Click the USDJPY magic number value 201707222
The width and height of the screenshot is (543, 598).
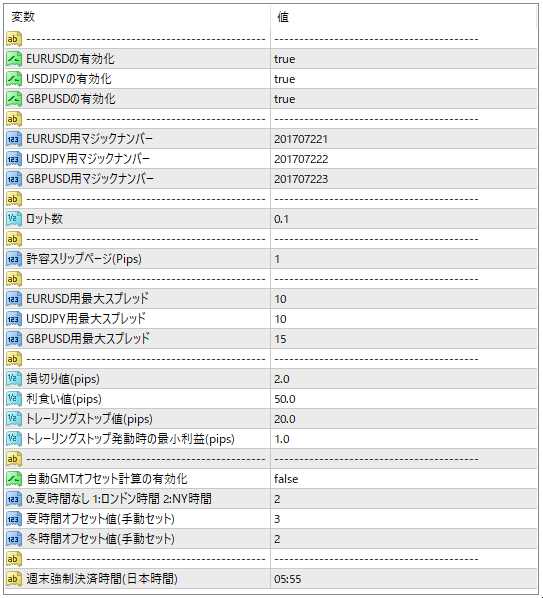point(301,159)
